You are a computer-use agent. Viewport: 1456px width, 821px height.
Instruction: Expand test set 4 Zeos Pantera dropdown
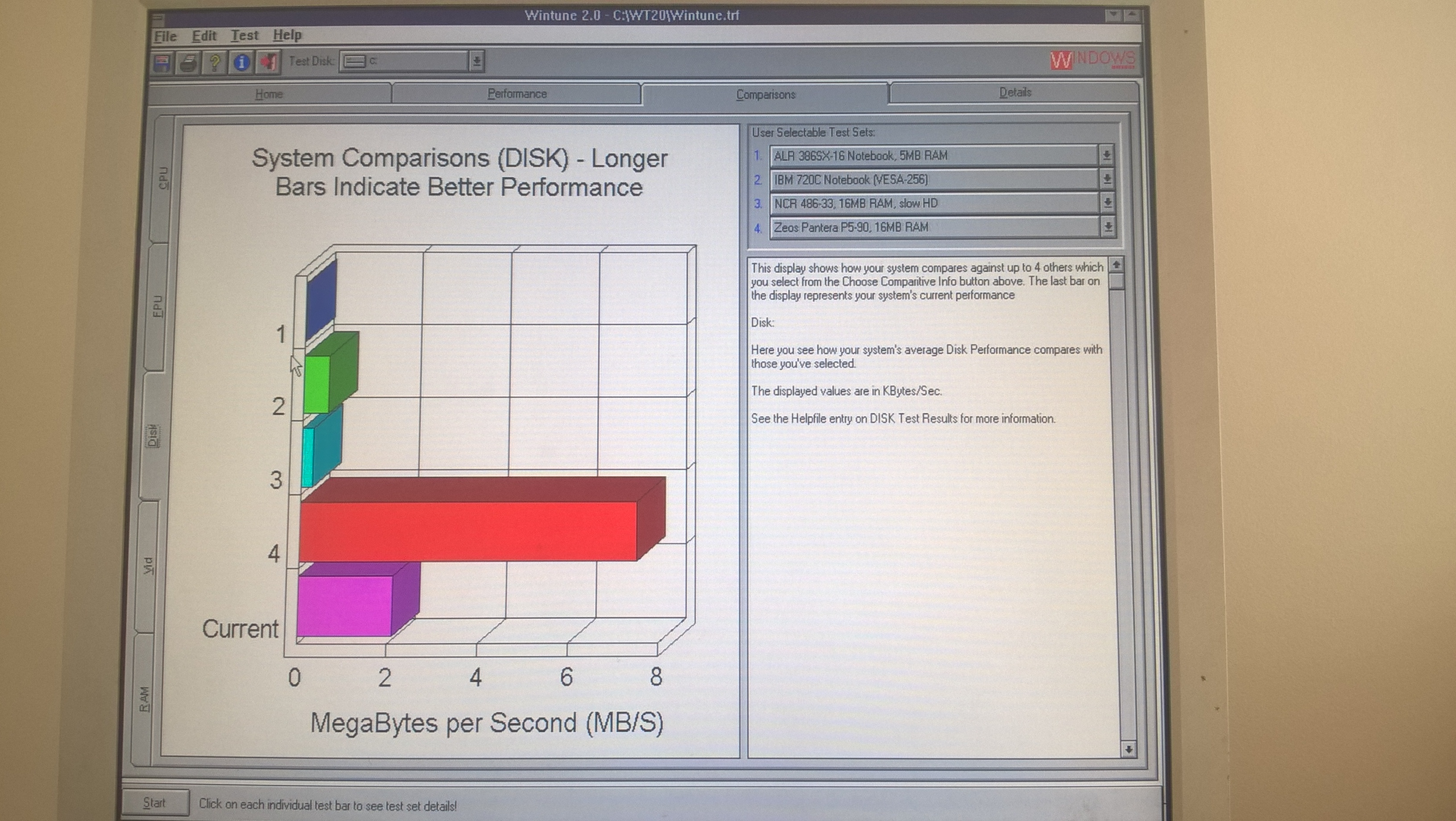(x=1108, y=227)
